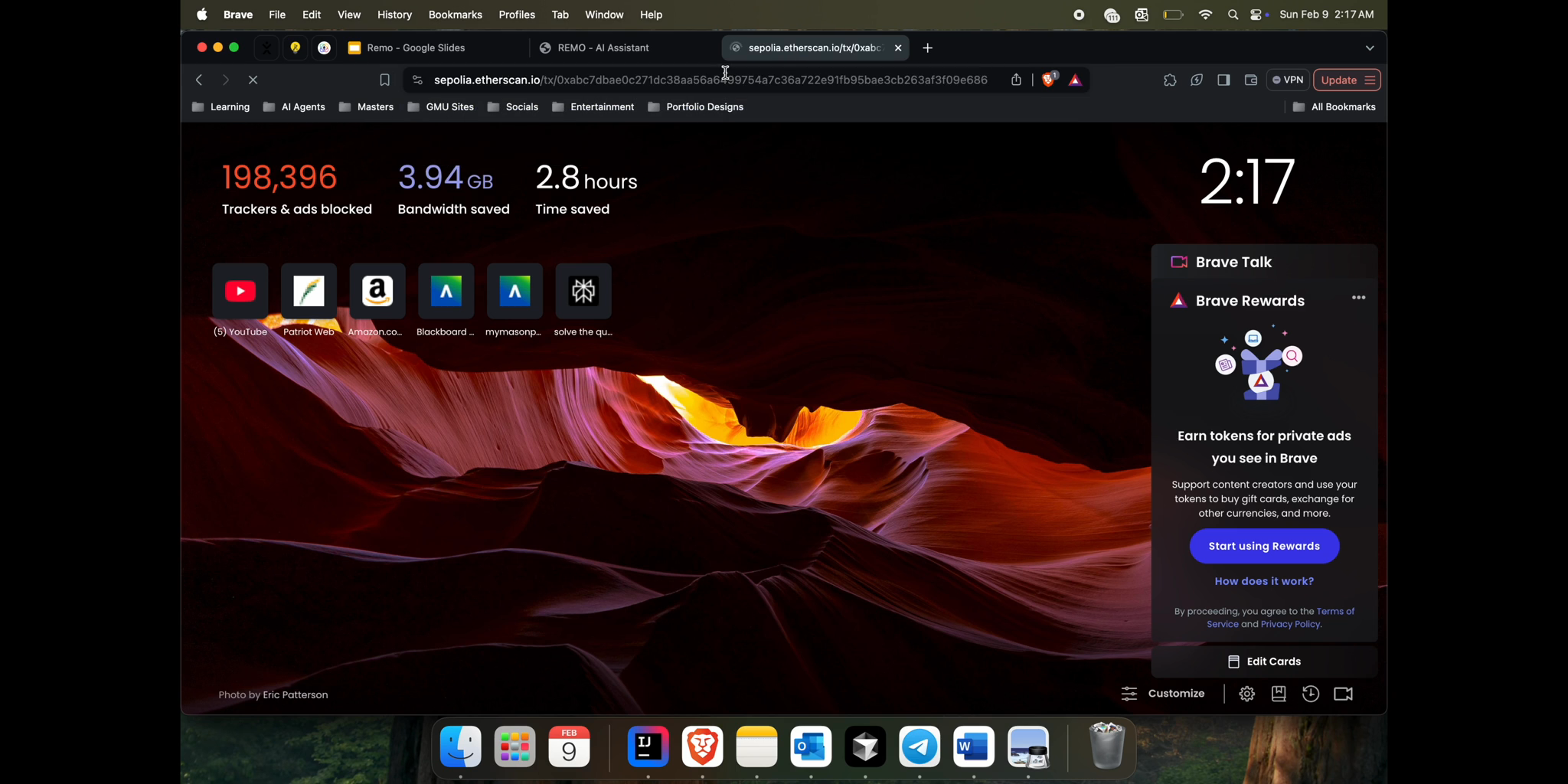
Task: Open history clock icon at bottom
Action: pyautogui.click(x=1311, y=694)
